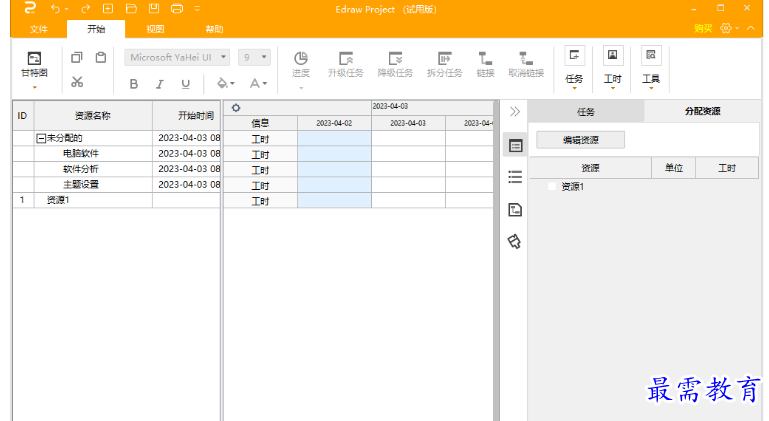769x421 pixels.
Task: Open the 文件 menu
Action: pos(39,29)
